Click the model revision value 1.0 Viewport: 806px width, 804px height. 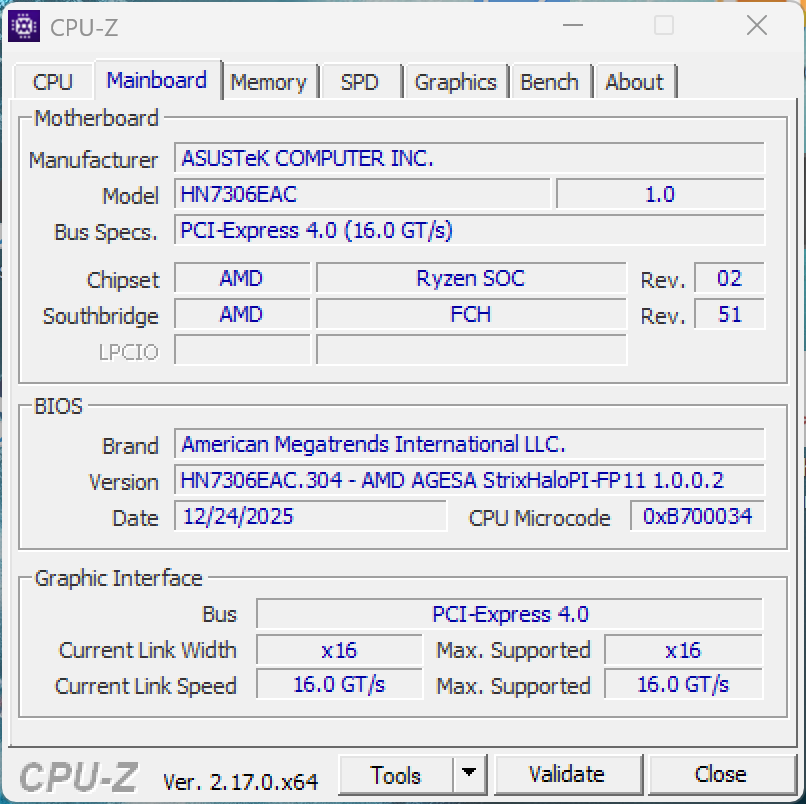pyautogui.click(x=661, y=194)
